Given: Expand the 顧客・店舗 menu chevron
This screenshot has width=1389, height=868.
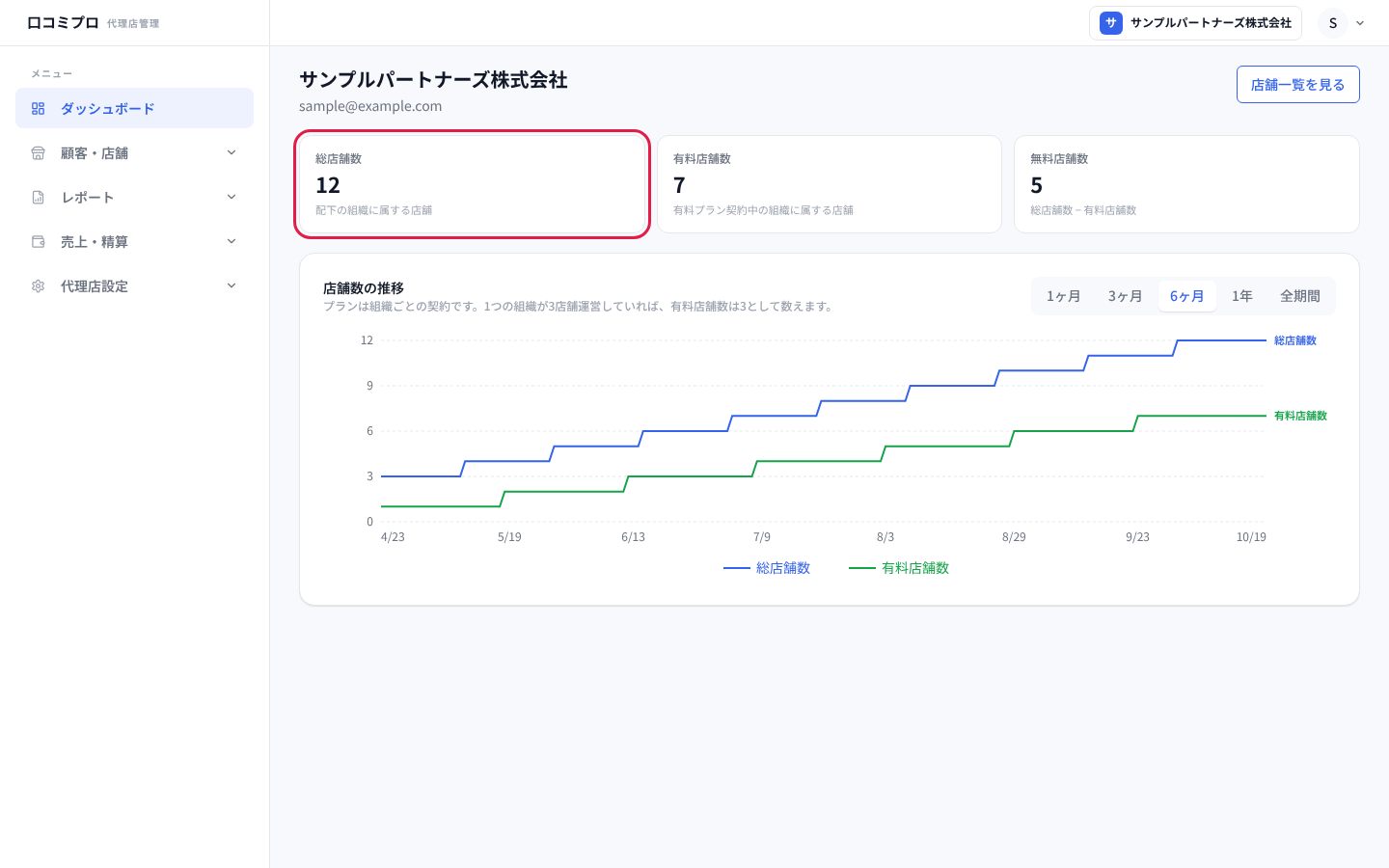Looking at the screenshot, I should point(231,152).
